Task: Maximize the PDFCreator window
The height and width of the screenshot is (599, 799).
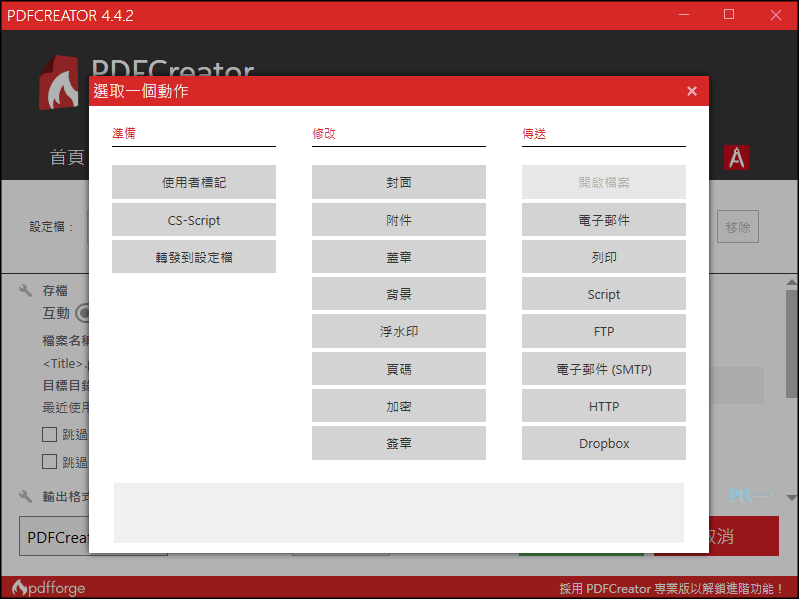Action: [729, 14]
